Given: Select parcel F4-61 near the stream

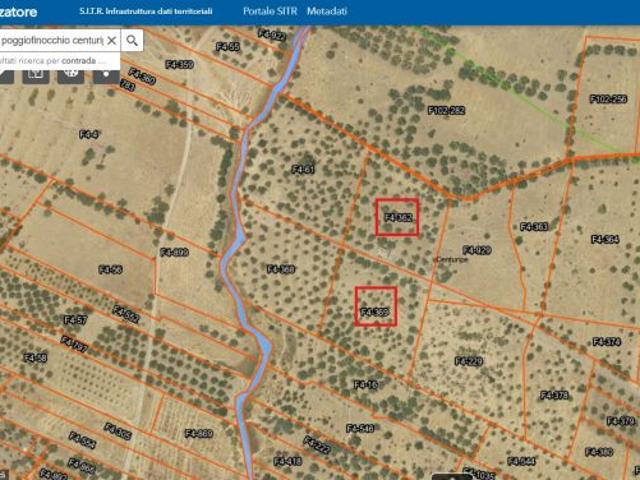Looking at the screenshot, I should [x=303, y=169].
